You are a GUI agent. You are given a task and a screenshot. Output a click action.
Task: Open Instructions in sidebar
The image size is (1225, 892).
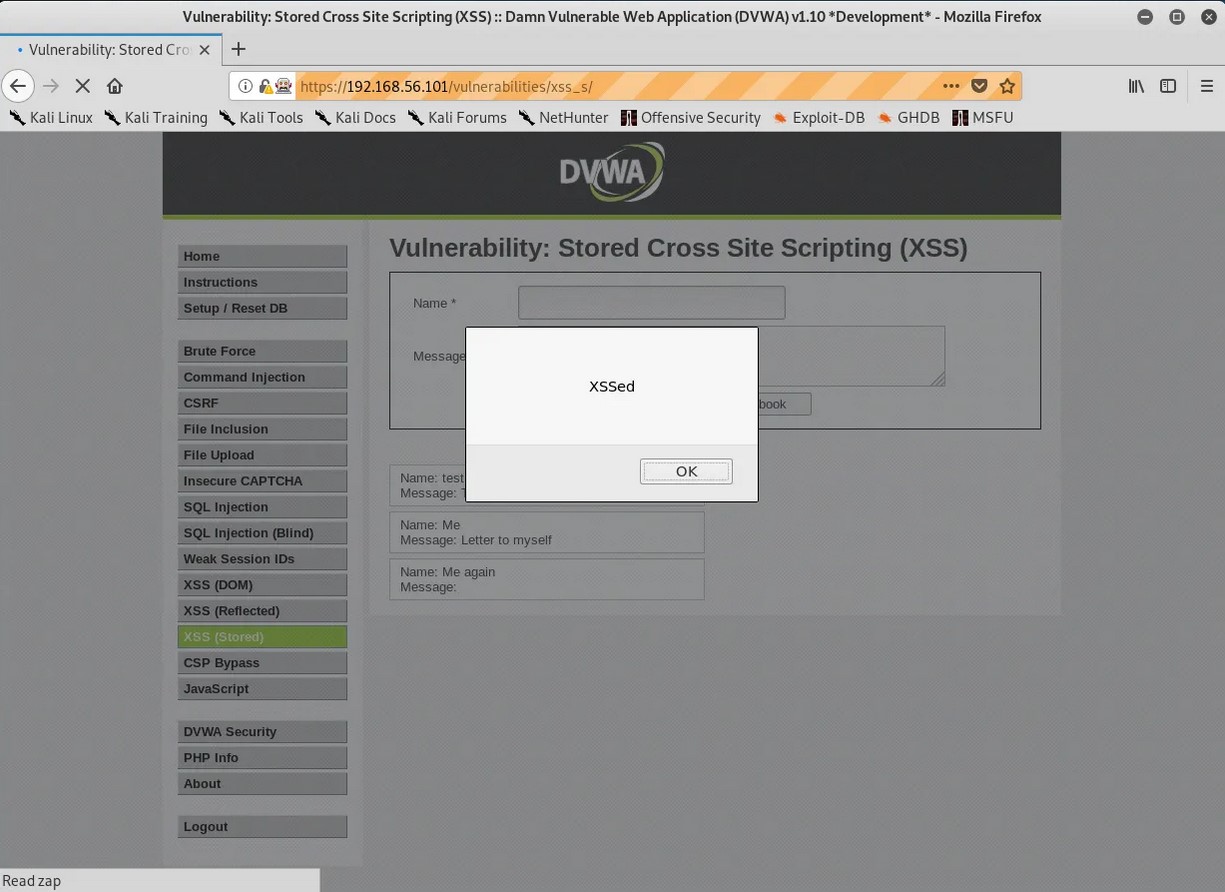pos(262,282)
